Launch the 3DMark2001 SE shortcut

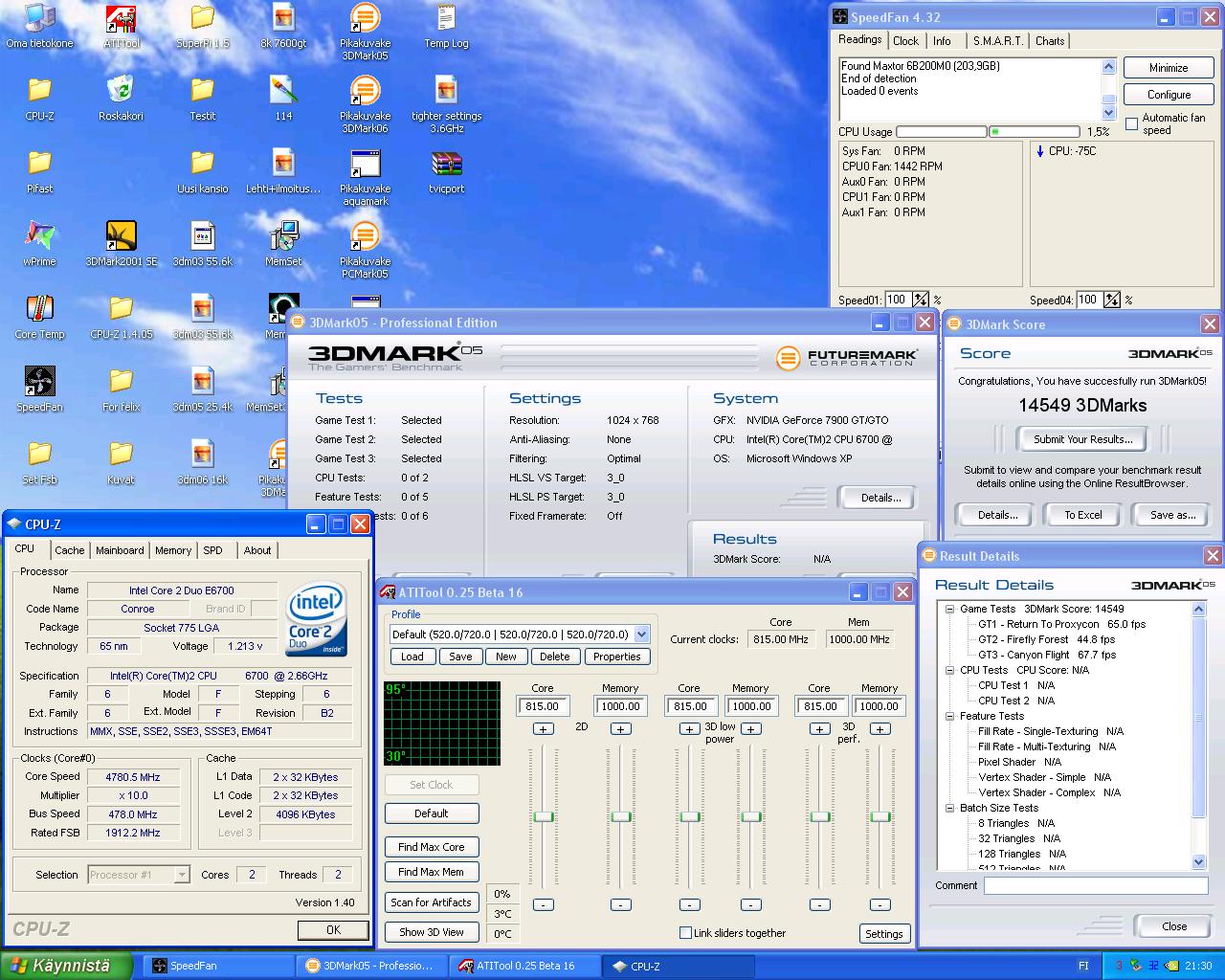point(121,245)
